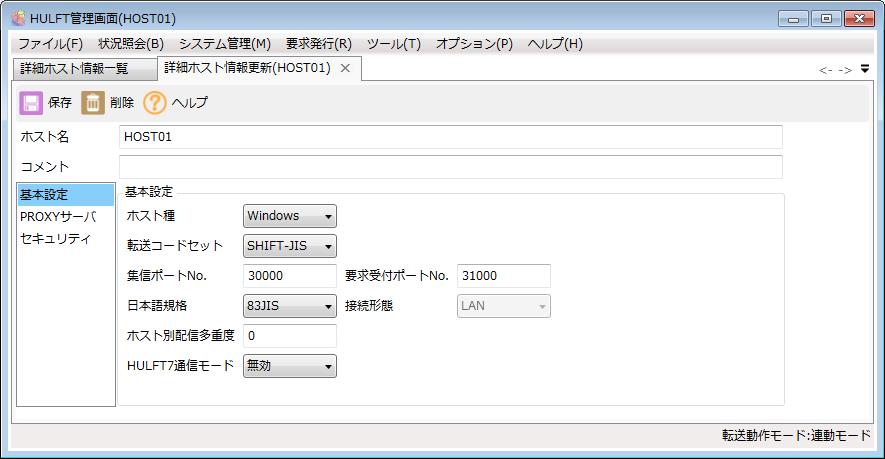Click the HULFT7通信モード label

181,365
